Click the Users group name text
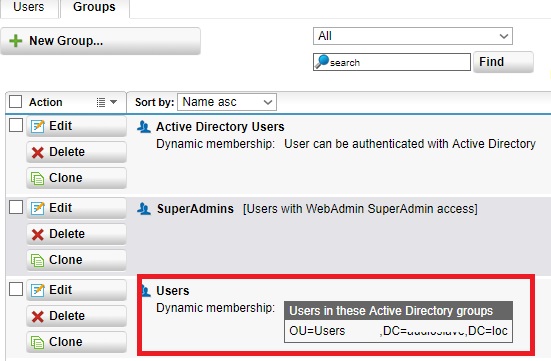The height and width of the screenshot is (361, 551). (173, 291)
